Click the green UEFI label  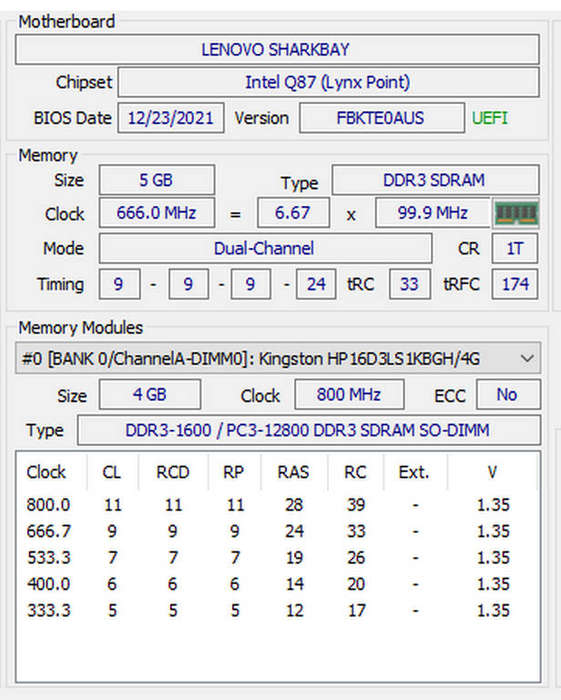point(490,118)
